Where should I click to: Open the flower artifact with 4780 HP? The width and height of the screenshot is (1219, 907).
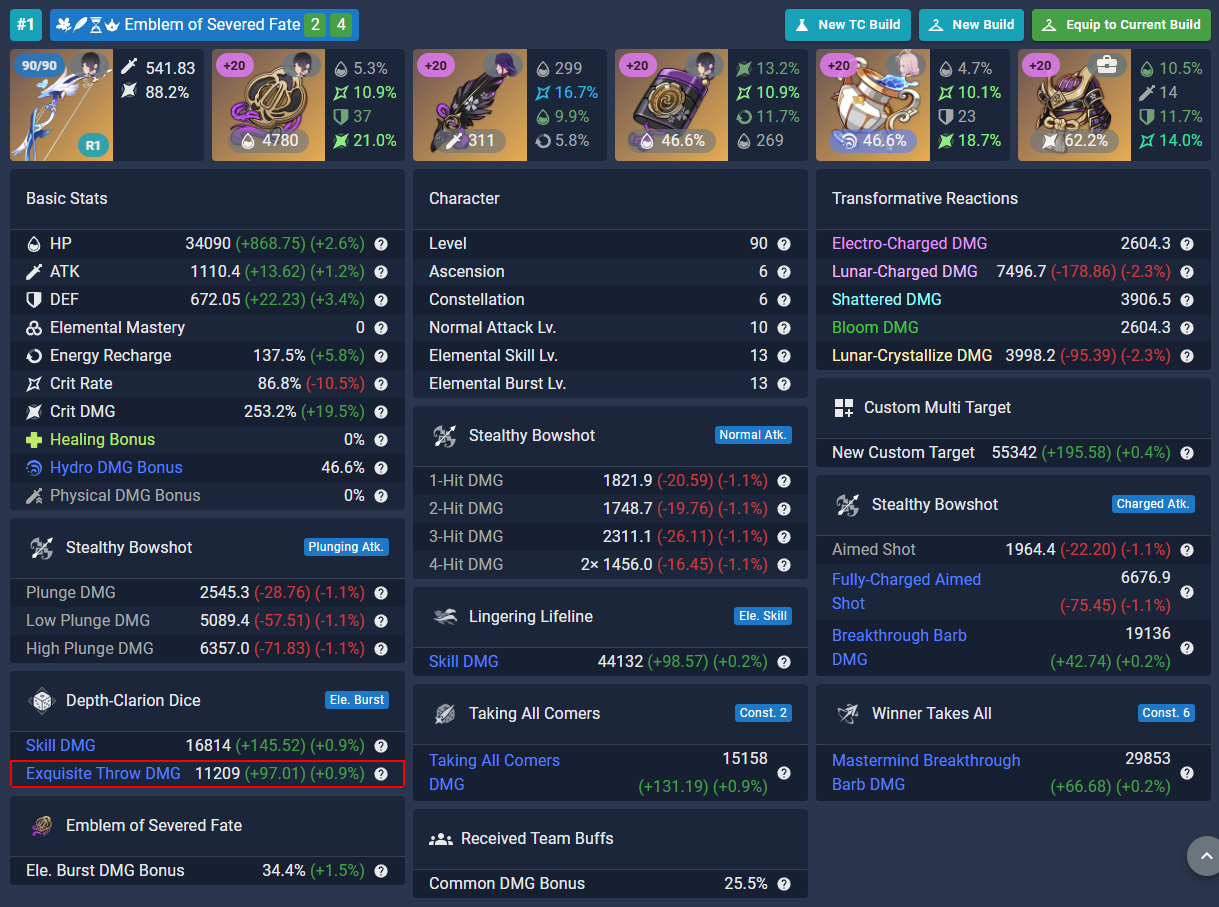click(x=308, y=105)
